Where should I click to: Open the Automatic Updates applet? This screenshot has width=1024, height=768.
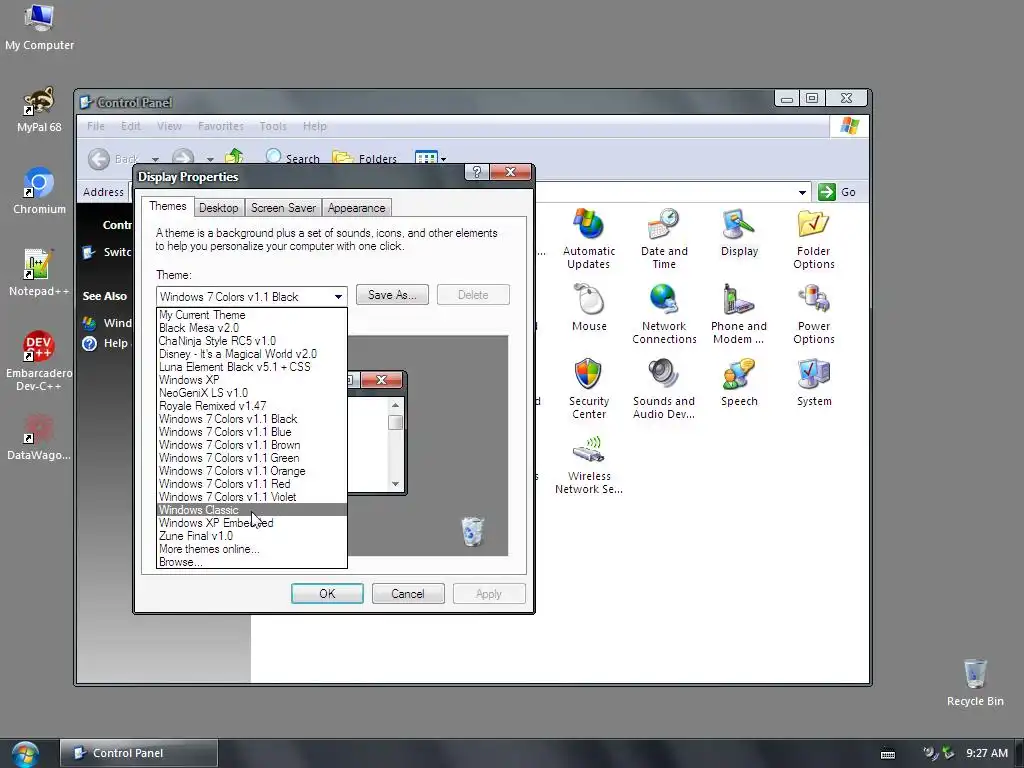(588, 239)
